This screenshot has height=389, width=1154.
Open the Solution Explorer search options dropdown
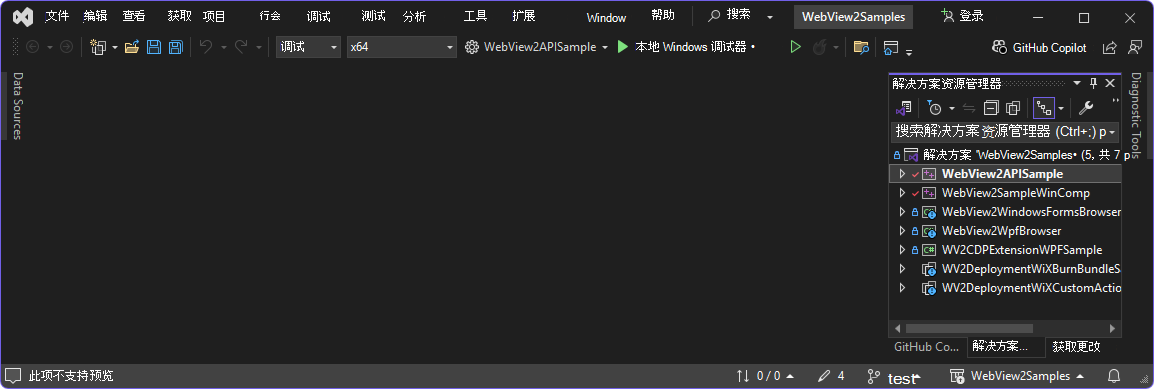click(x=1111, y=132)
